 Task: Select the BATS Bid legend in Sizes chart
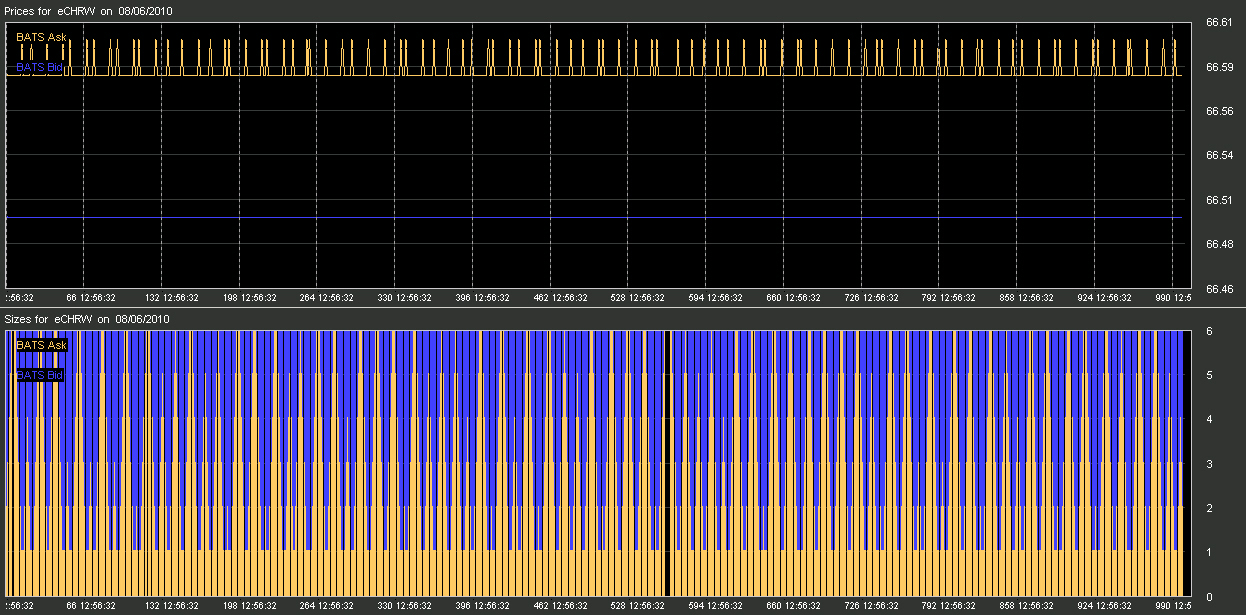click(x=40, y=376)
